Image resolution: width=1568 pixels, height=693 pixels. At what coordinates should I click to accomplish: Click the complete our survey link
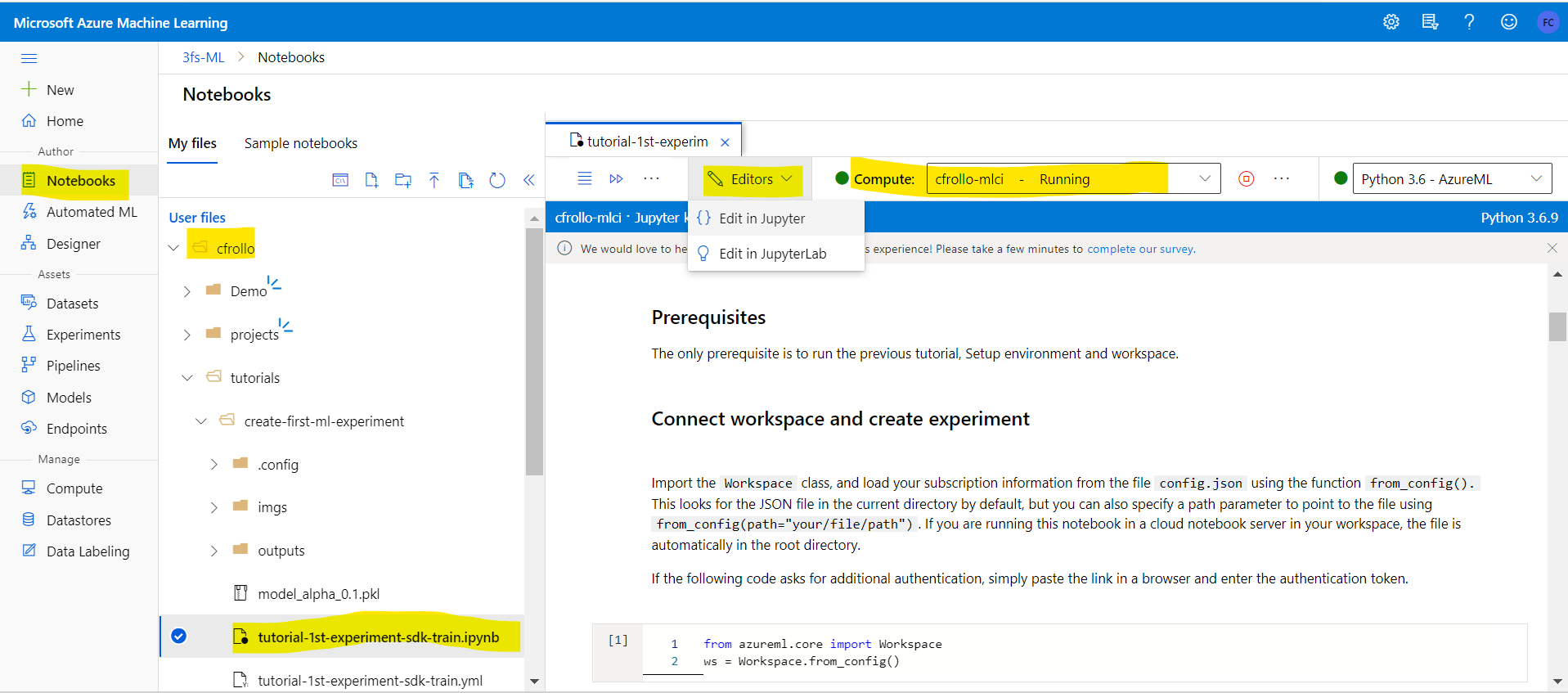click(1140, 249)
